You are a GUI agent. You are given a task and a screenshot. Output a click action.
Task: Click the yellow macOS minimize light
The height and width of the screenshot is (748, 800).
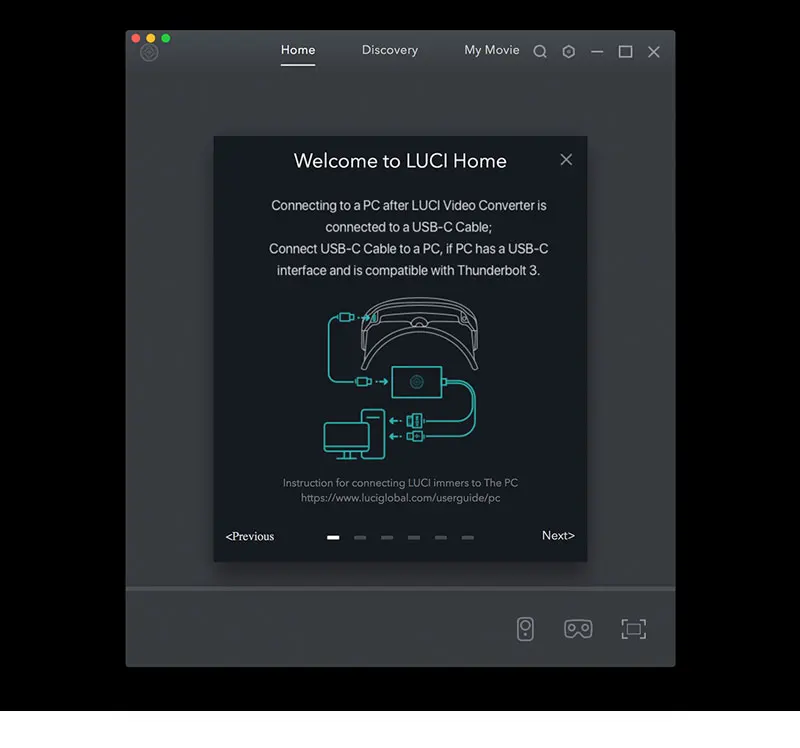click(x=151, y=38)
